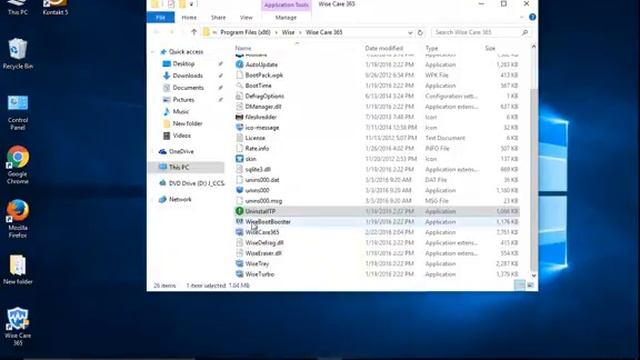The height and width of the screenshot is (360, 640).
Task: Select OneDrive in the navigation pane
Action: tap(181, 151)
